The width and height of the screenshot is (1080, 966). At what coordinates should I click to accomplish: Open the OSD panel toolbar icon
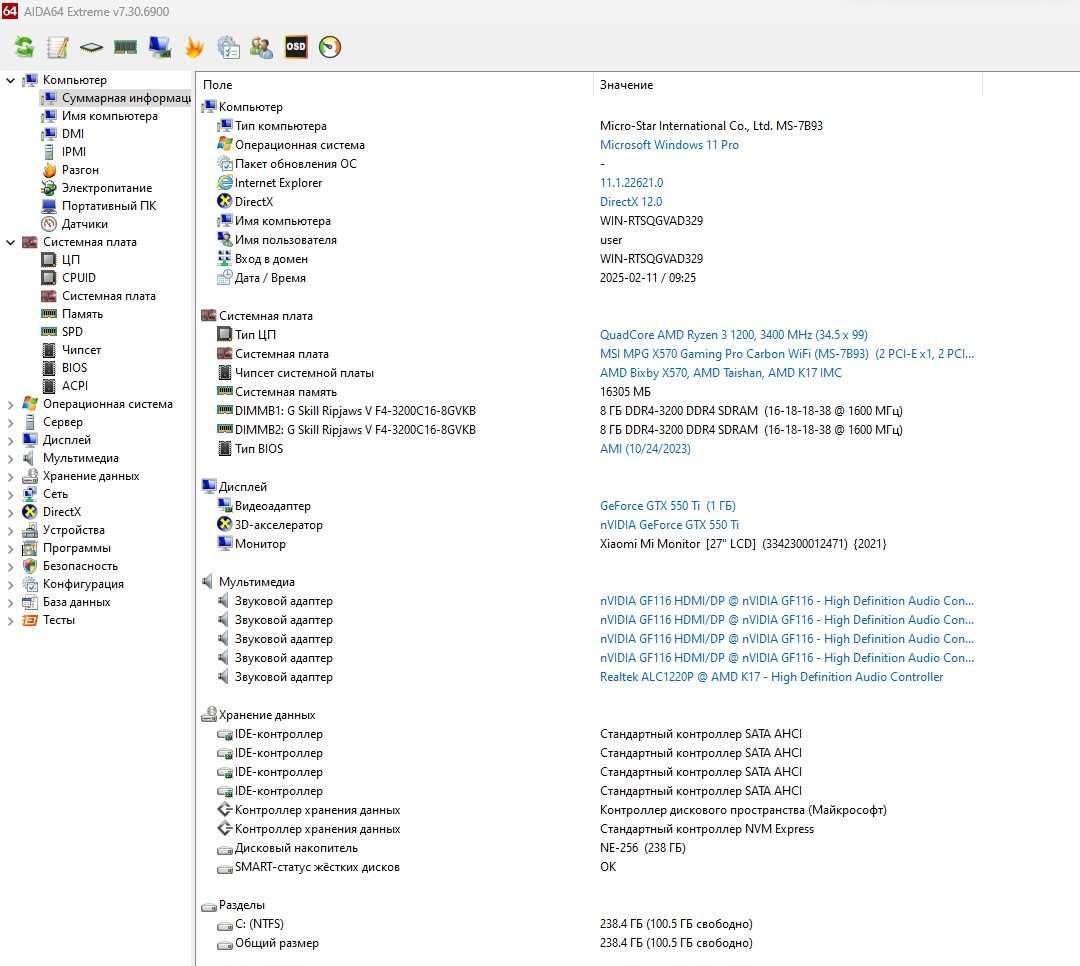(296, 47)
